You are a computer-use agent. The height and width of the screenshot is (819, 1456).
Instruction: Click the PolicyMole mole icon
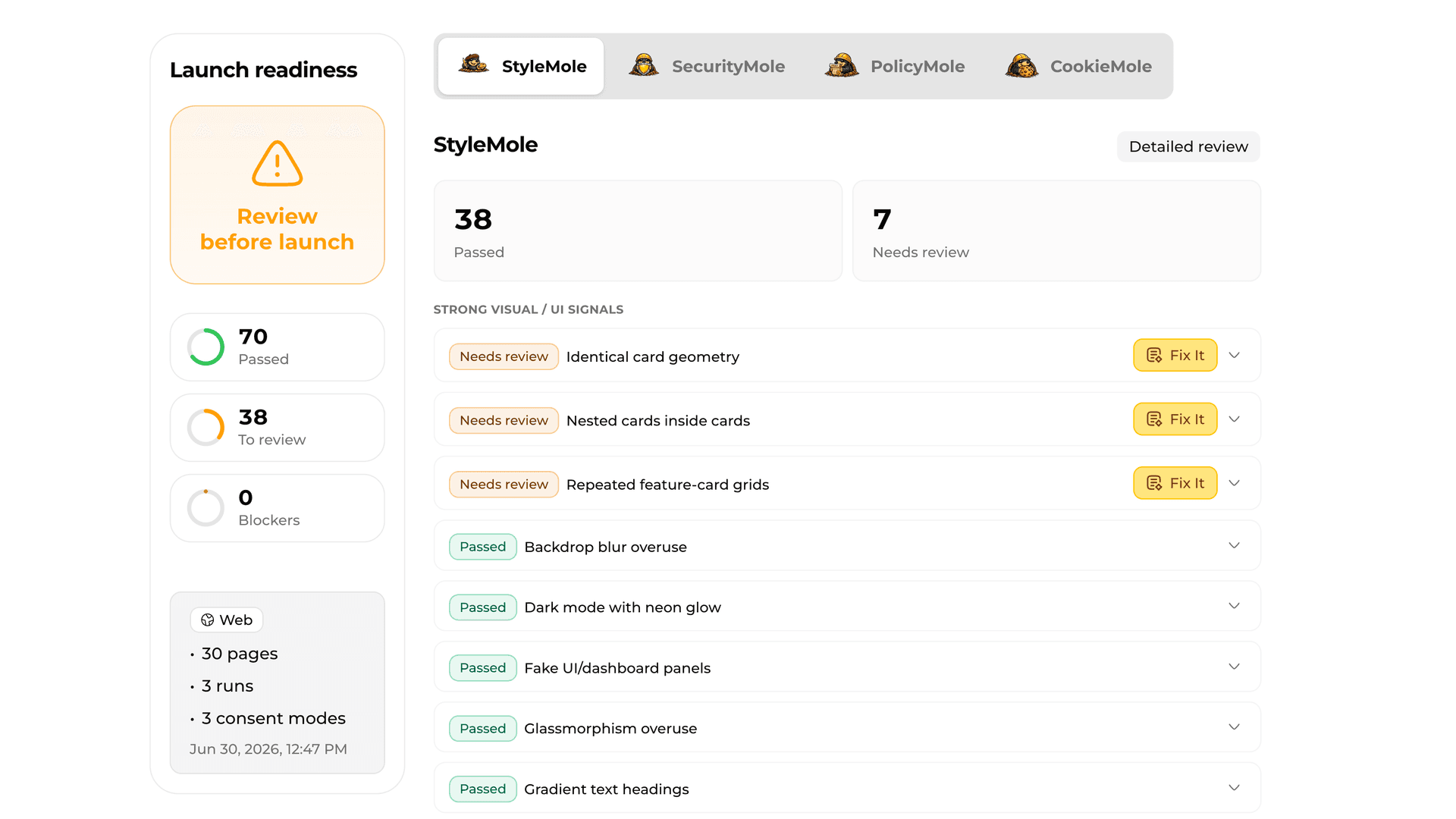pos(842,65)
